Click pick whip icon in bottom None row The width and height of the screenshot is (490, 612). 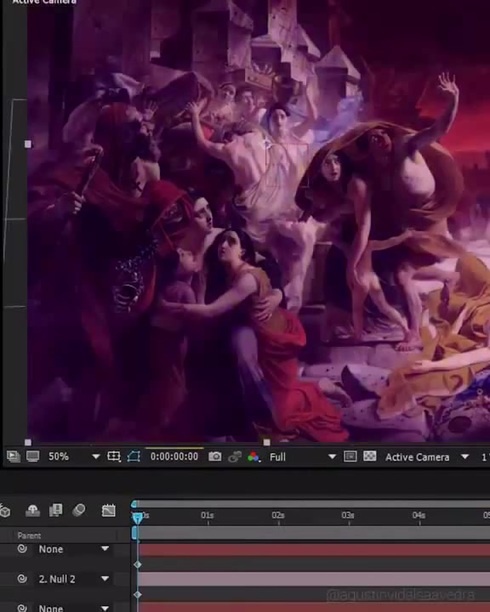(x=23, y=608)
